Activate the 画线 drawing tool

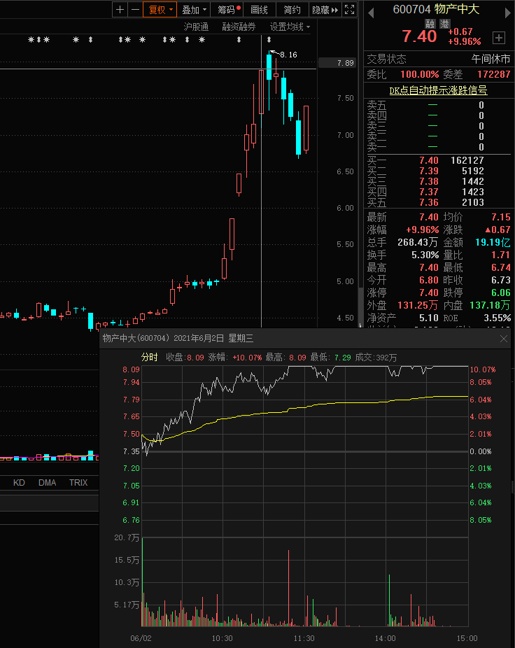click(x=259, y=10)
